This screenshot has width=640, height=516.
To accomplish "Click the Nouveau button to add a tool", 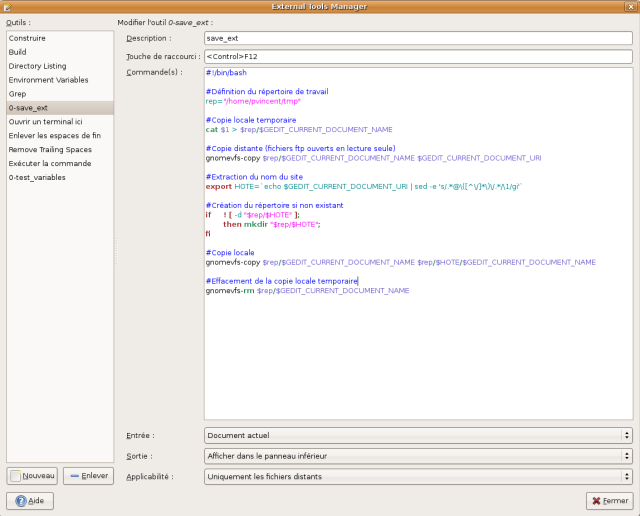I will tap(32, 476).
